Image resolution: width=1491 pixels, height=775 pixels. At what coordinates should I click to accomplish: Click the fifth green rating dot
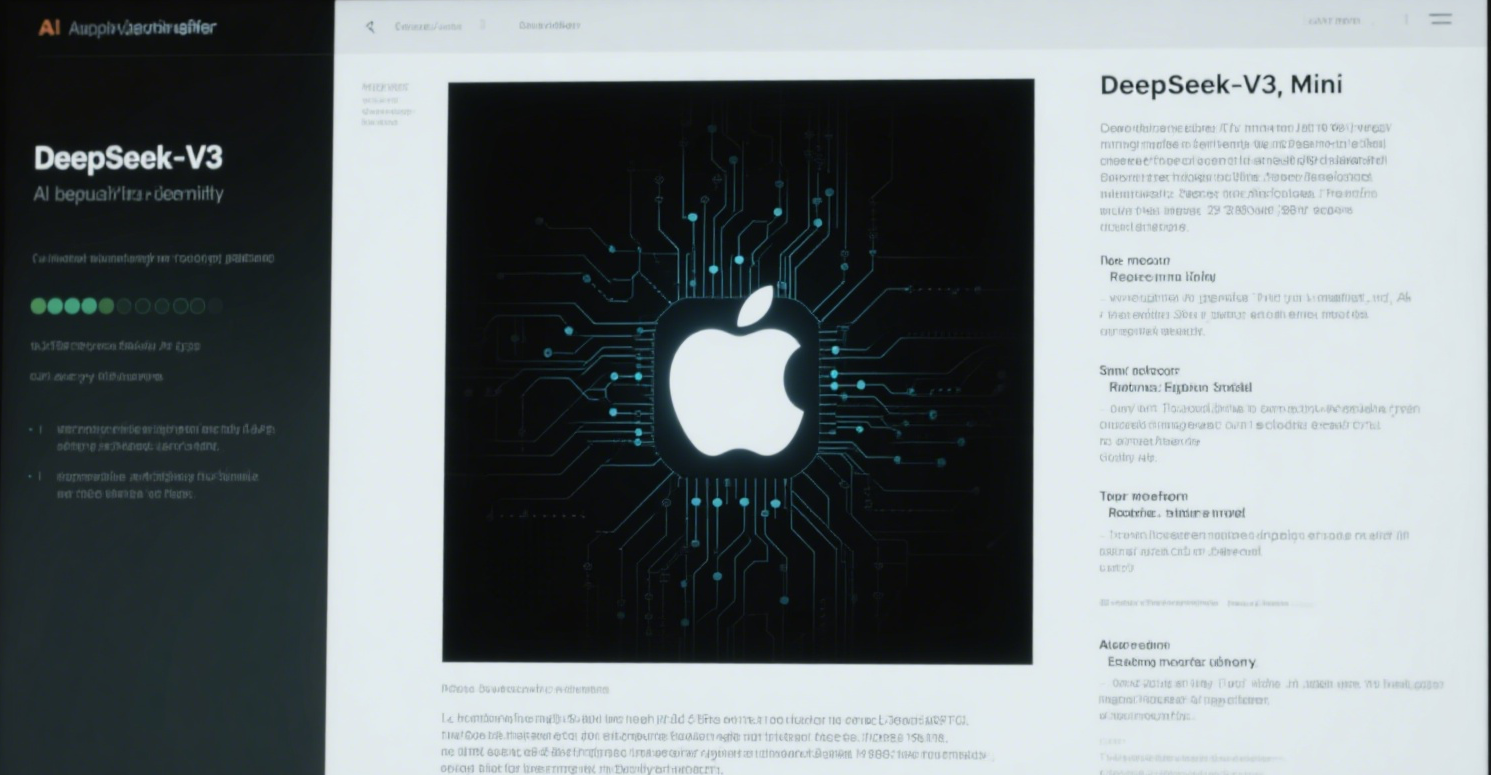[x=107, y=306]
